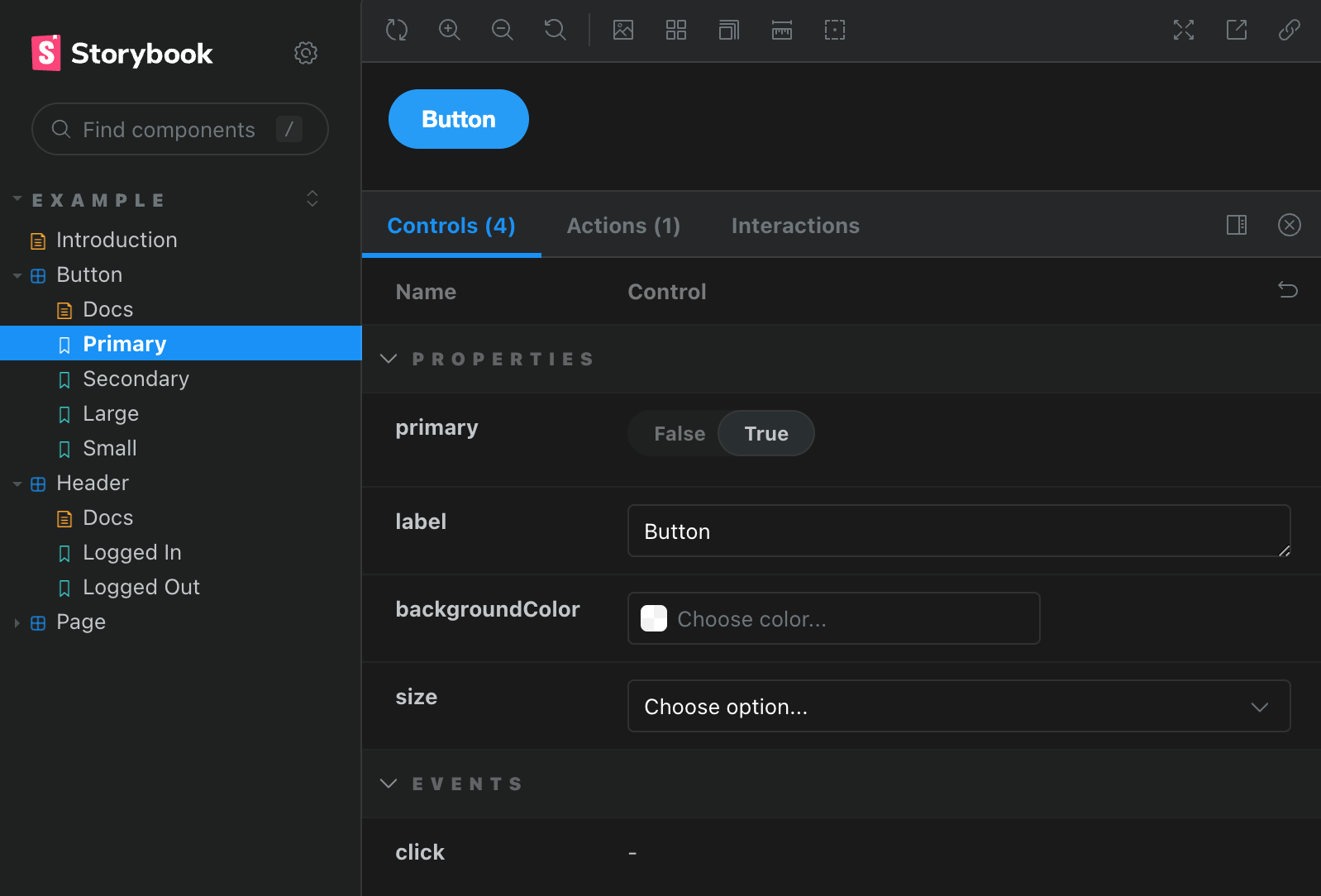Switch to the Actions (1) tab

(x=623, y=226)
